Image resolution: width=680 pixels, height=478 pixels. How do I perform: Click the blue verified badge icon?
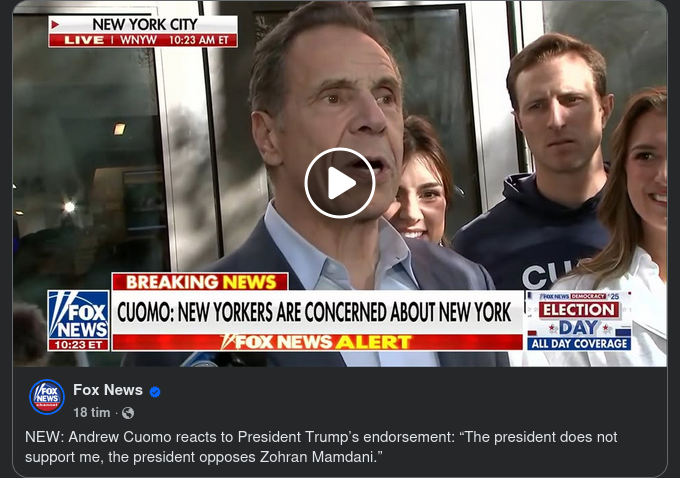155,392
